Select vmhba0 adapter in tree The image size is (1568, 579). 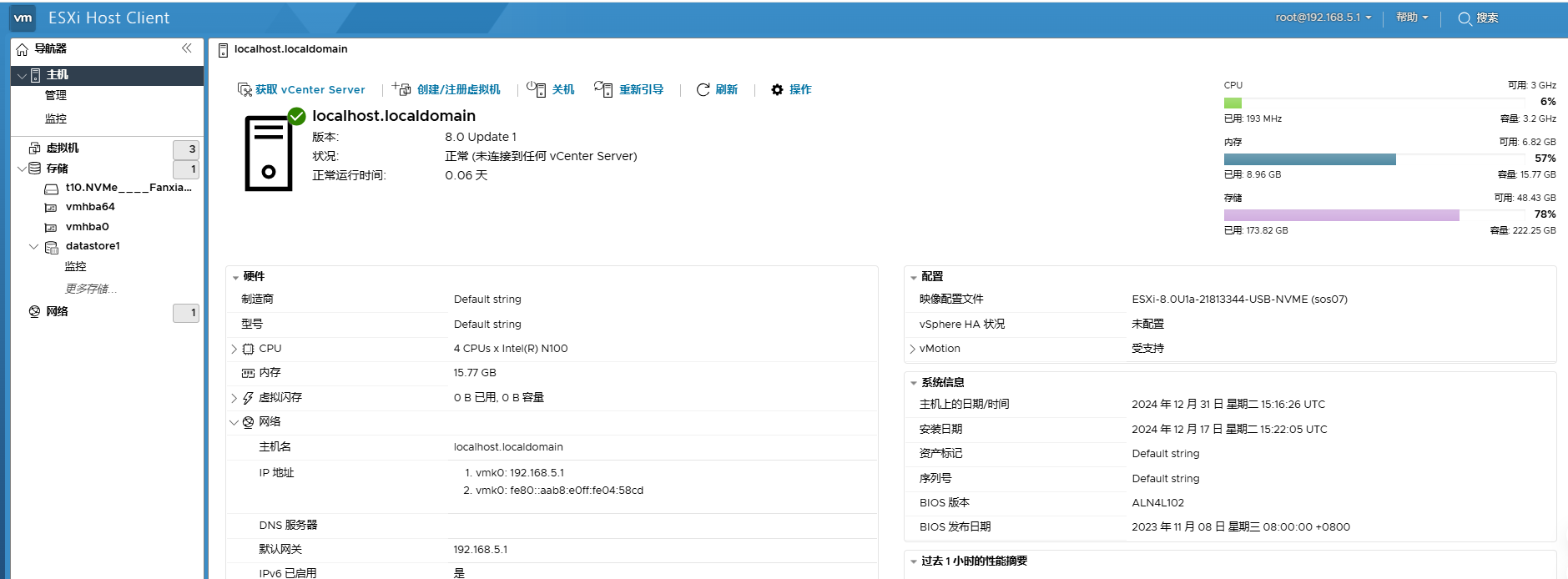88,227
